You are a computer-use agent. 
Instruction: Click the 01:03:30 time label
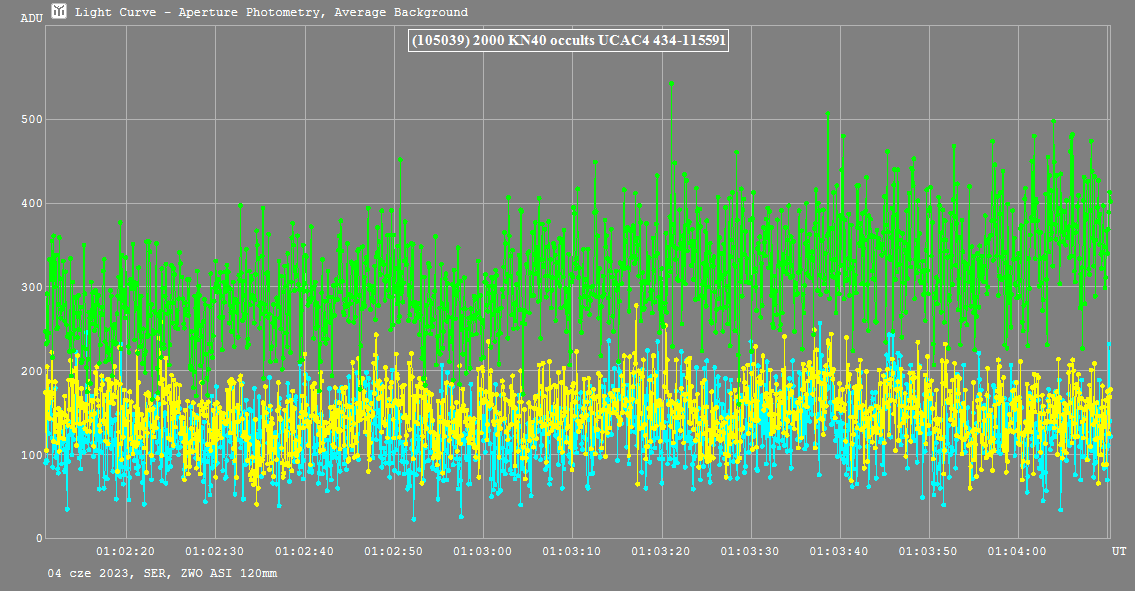(750, 551)
